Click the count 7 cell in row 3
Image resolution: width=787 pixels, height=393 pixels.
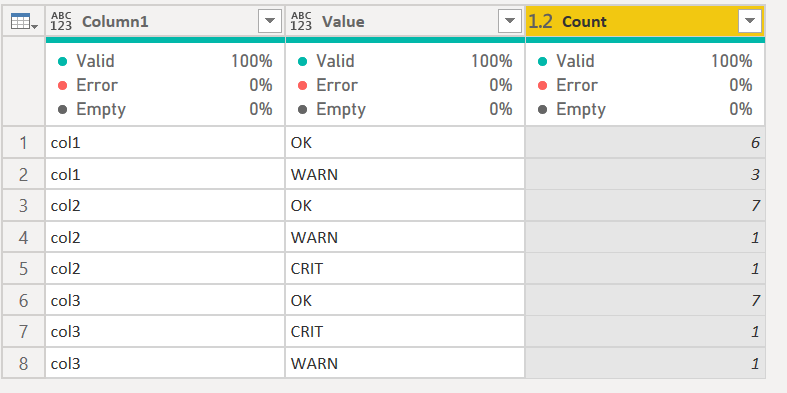coord(645,206)
